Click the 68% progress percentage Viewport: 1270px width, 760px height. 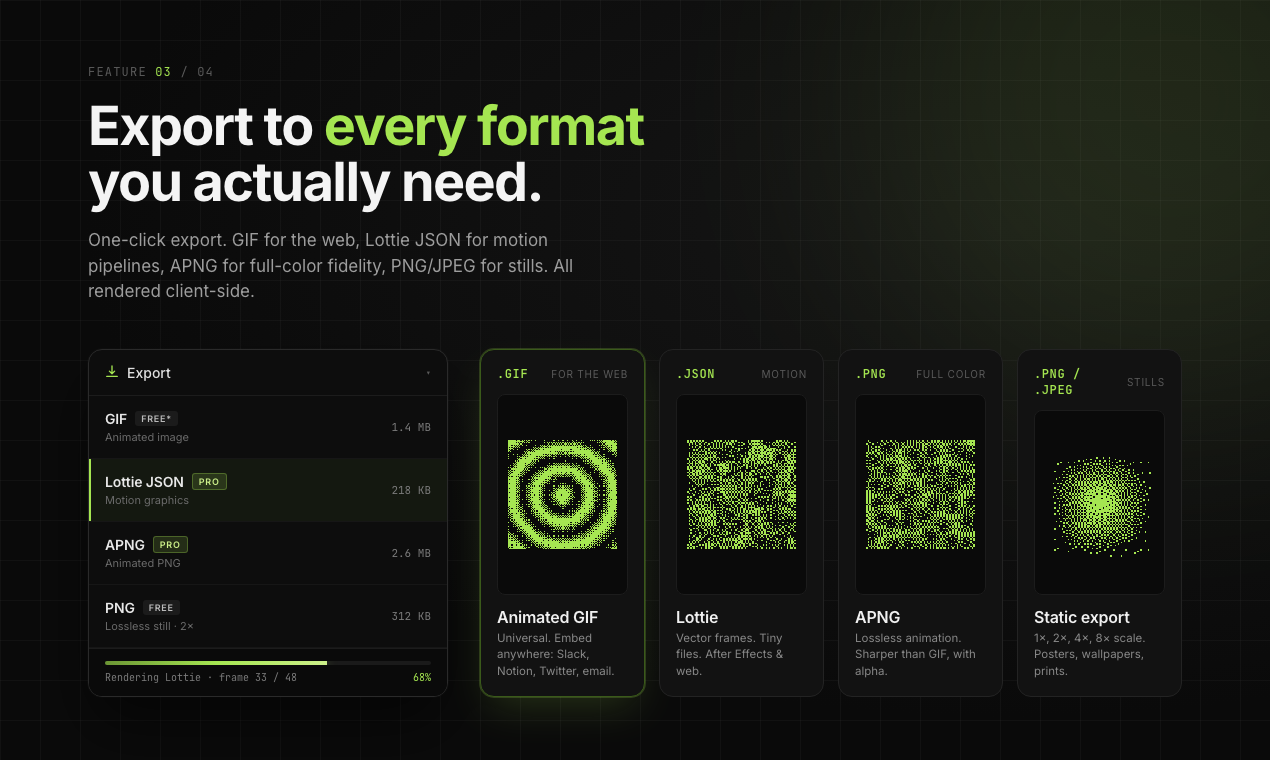point(422,678)
